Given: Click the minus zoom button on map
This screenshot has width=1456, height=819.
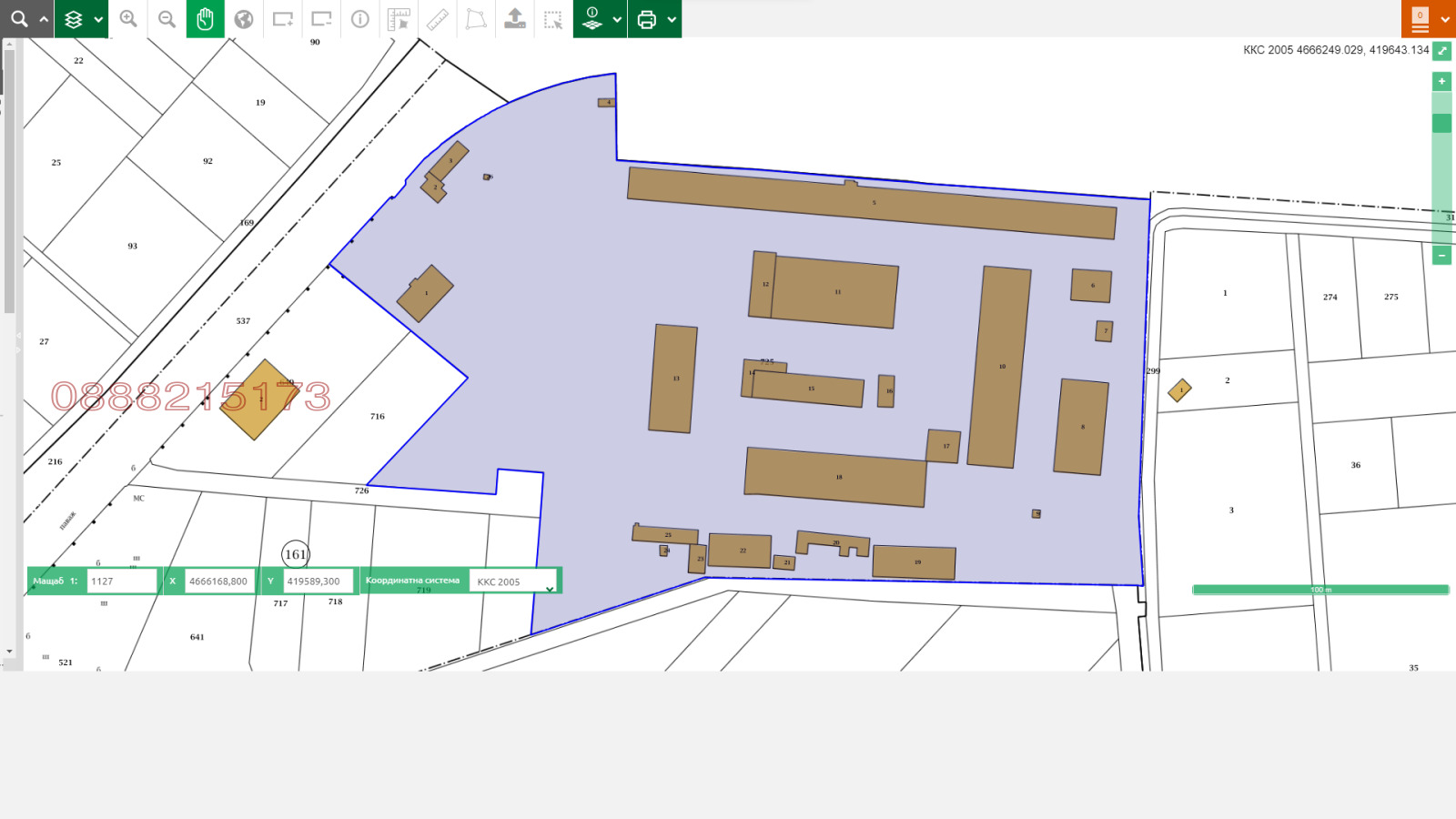Looking at the screenshot, I should click(1441, 256).
